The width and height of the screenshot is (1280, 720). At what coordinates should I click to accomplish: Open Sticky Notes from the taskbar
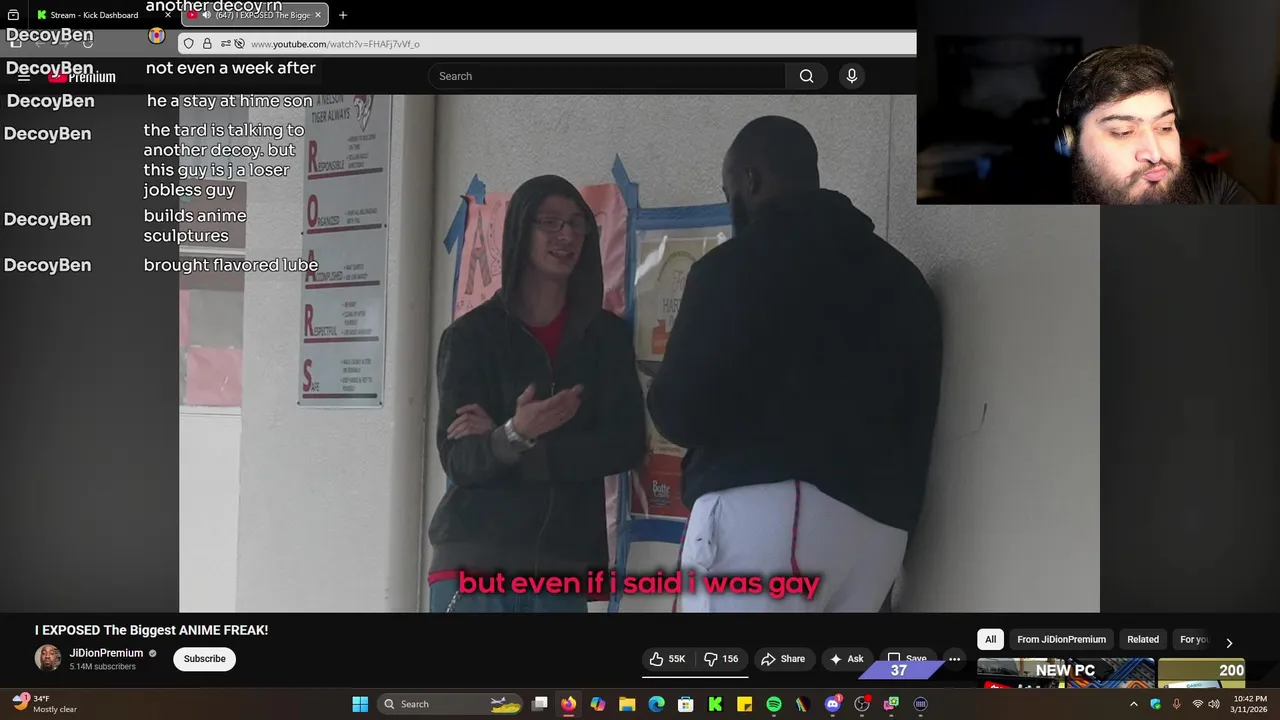tap(745, 704)
